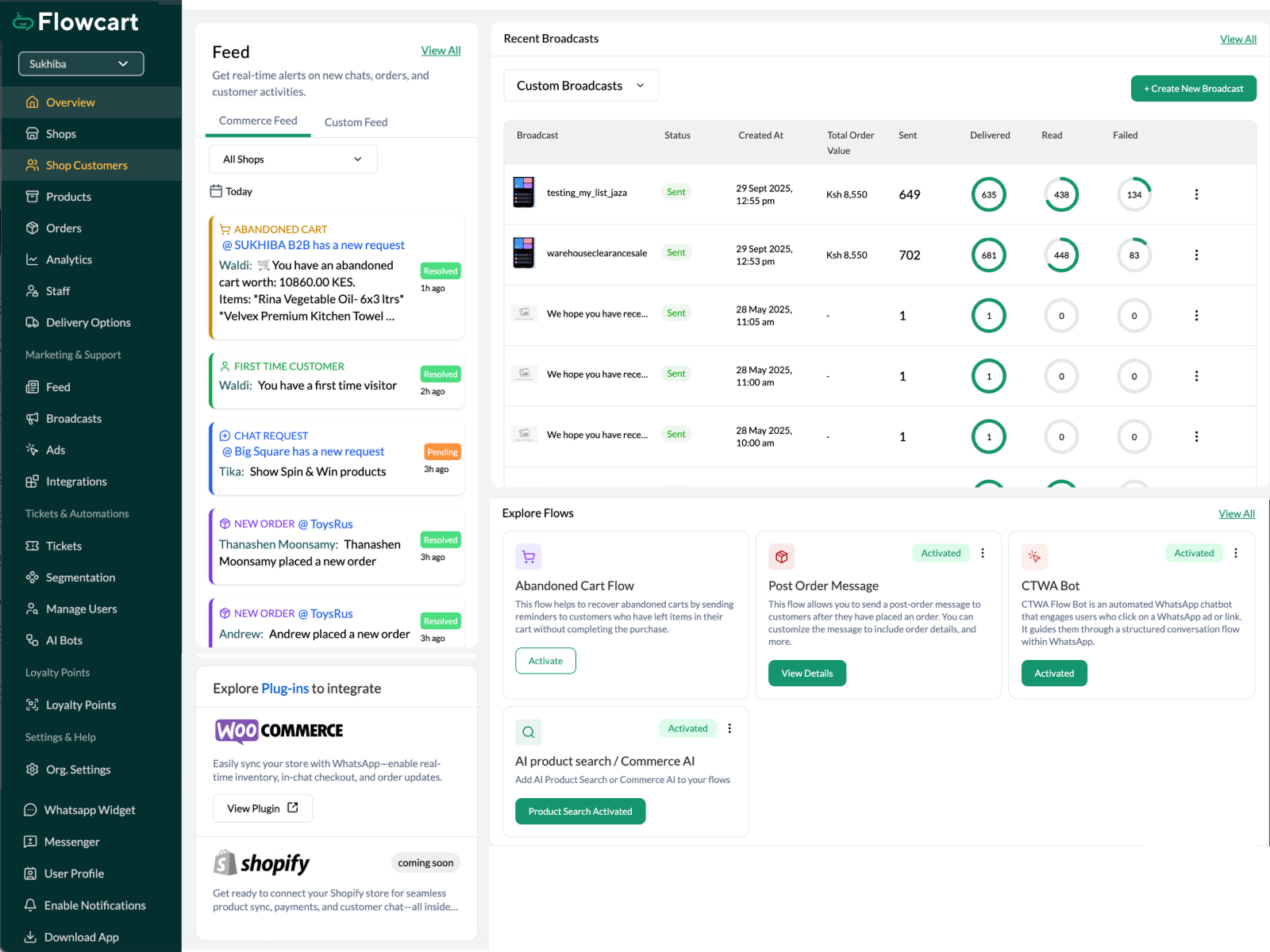Screen dimensions: 1270x952
Task: Activate the Abandoned Cart Flow
Action: tap(545, 661)
